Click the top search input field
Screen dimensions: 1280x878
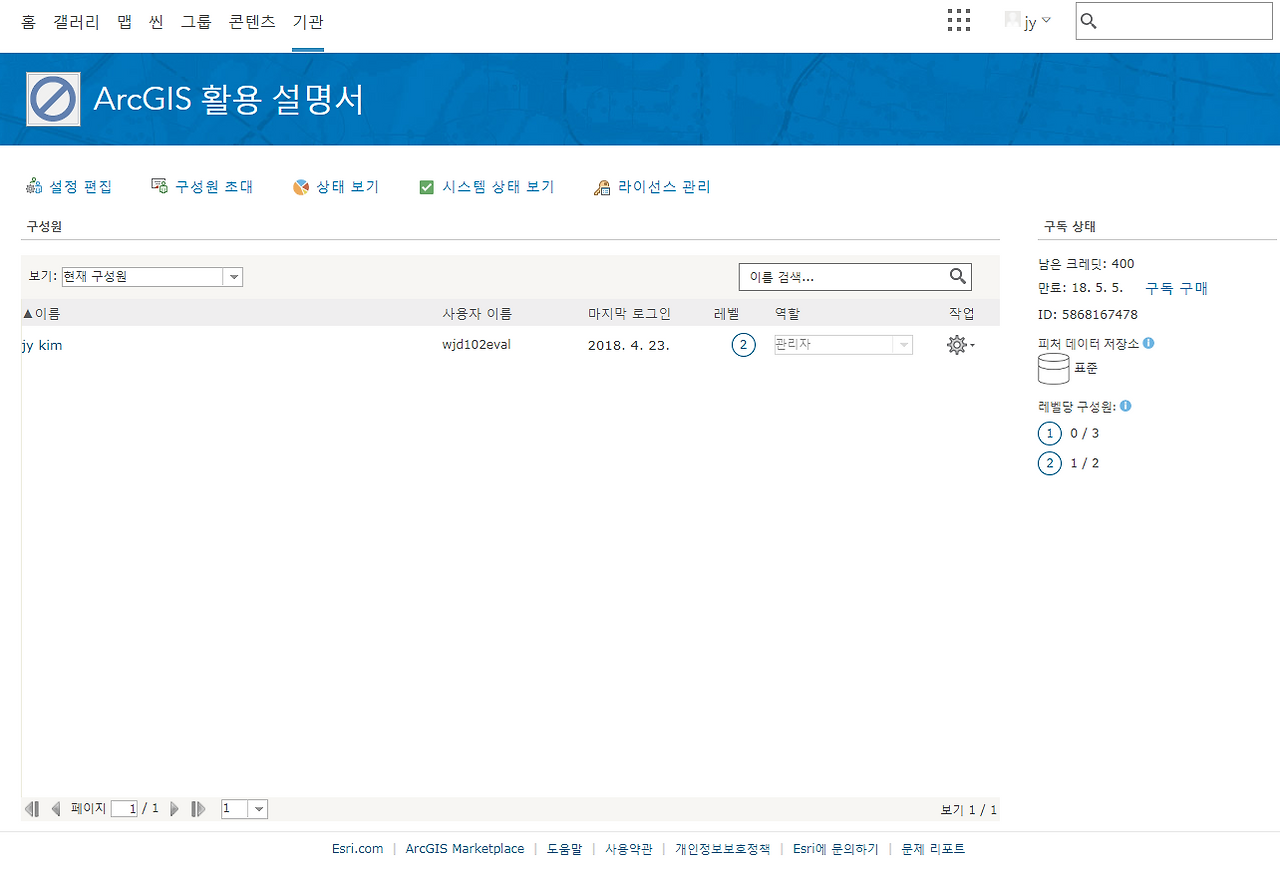click(x=1174, y=21)
